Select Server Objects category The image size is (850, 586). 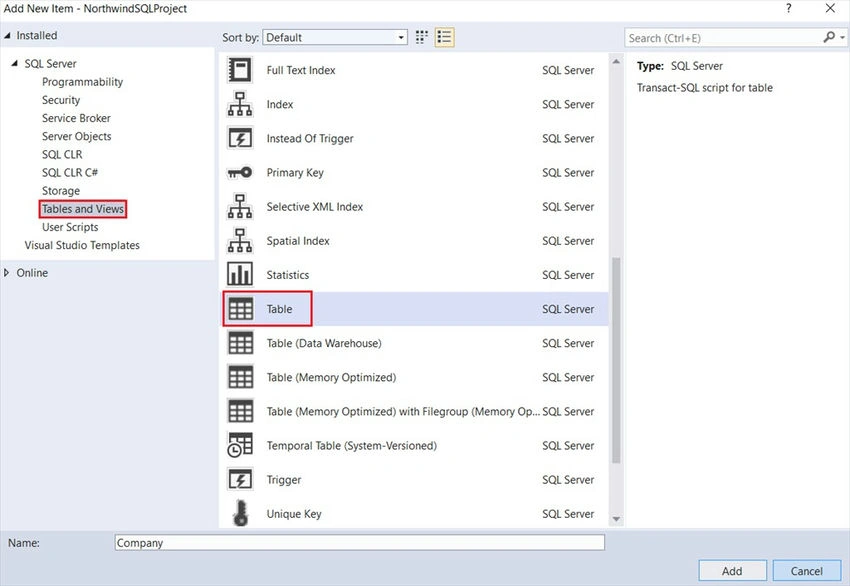(x=76, y=137)
